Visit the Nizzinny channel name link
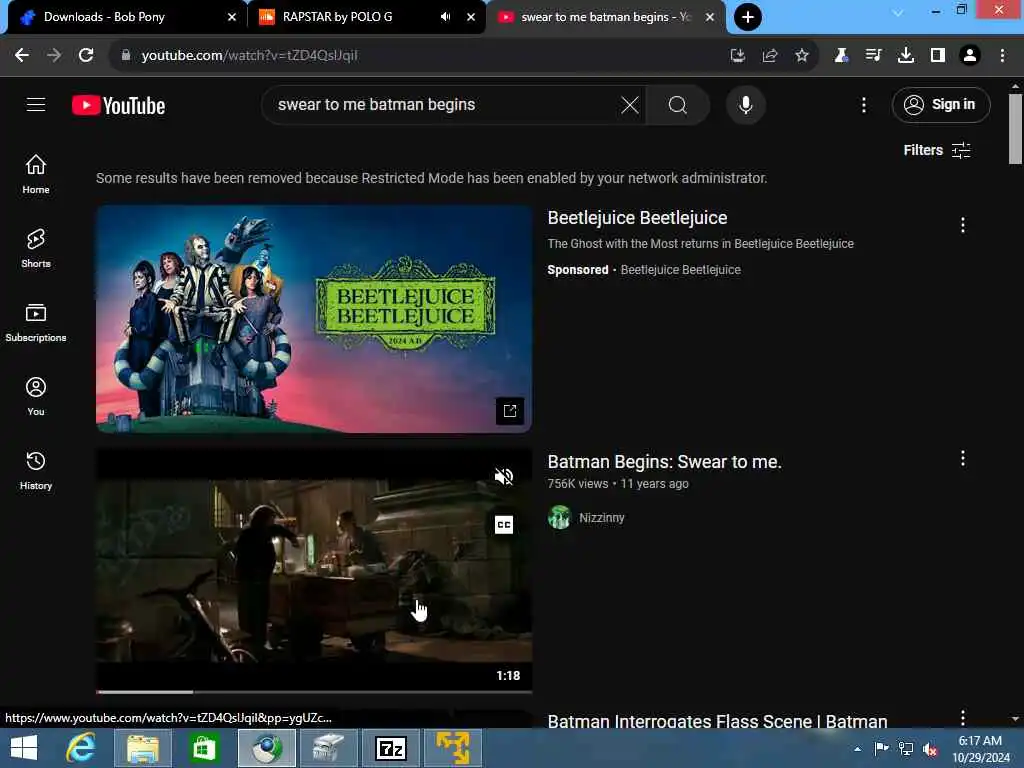1024x768 pixels. (601, 518)
